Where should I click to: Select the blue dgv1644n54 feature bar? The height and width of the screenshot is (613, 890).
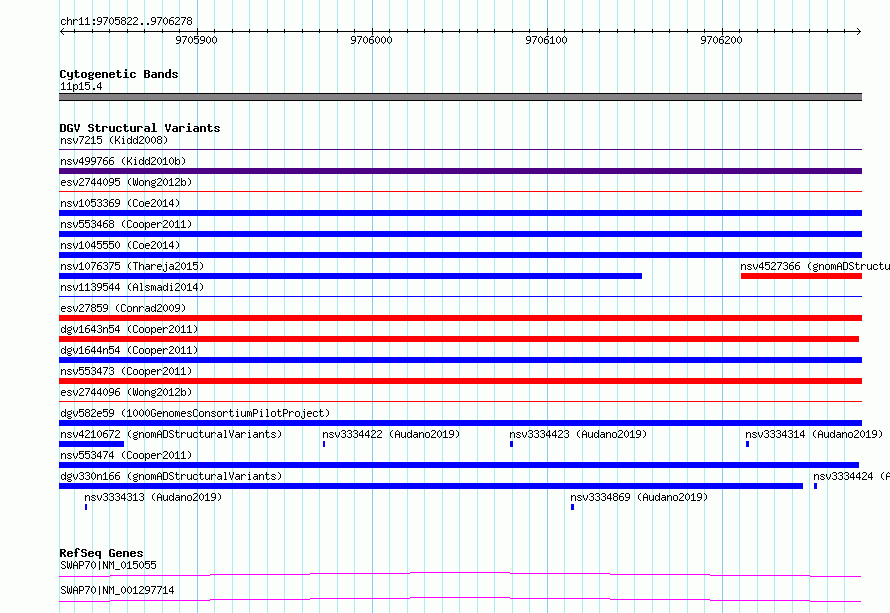pyautogui.click(x=460, y=360)
